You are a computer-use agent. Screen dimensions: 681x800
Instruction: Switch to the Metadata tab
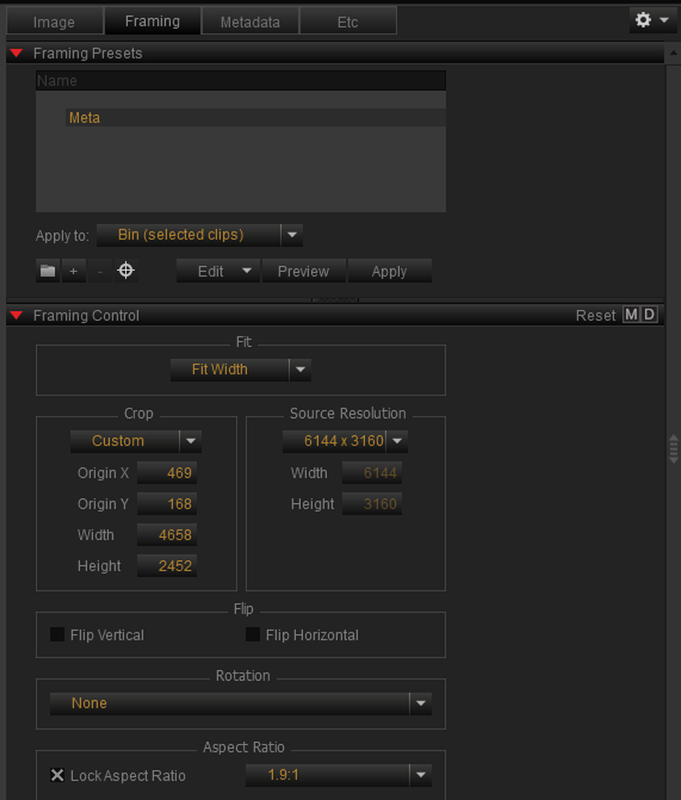tap(250, 22)
